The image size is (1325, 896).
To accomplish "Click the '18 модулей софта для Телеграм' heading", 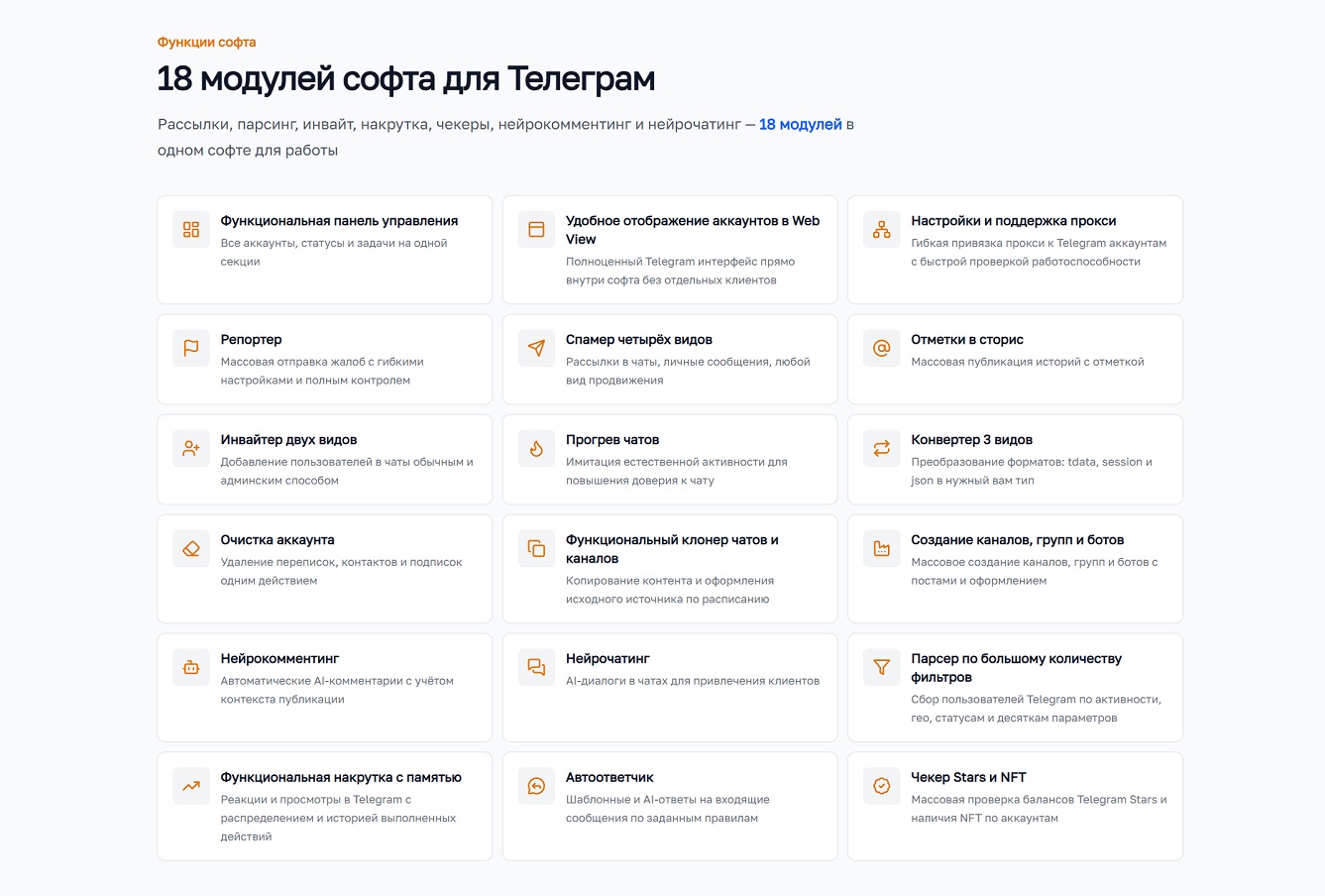I will 406,79.
